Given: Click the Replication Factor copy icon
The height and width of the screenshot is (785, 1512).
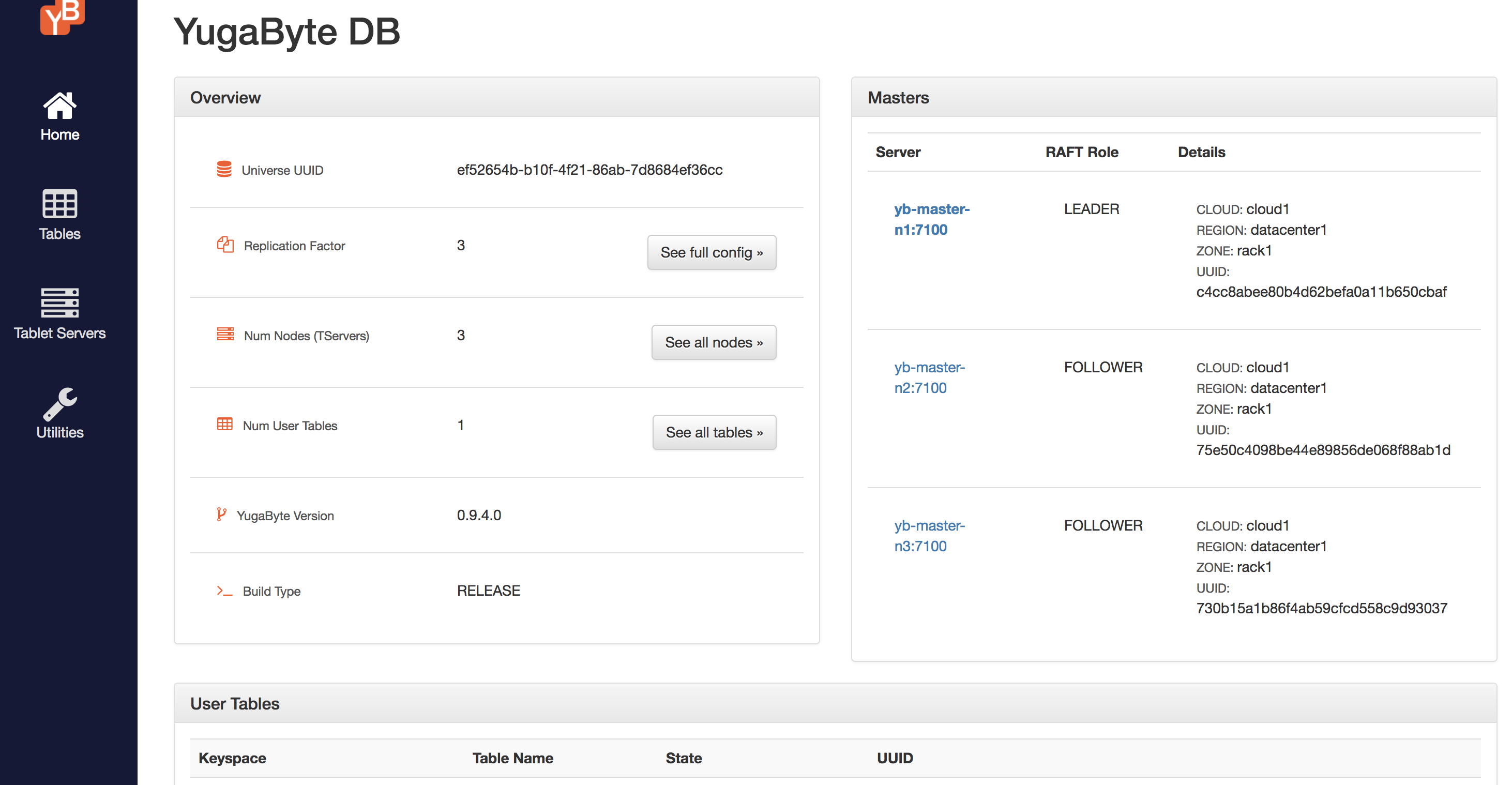Looking at the screenshot, I should click(x=225, y=244).
